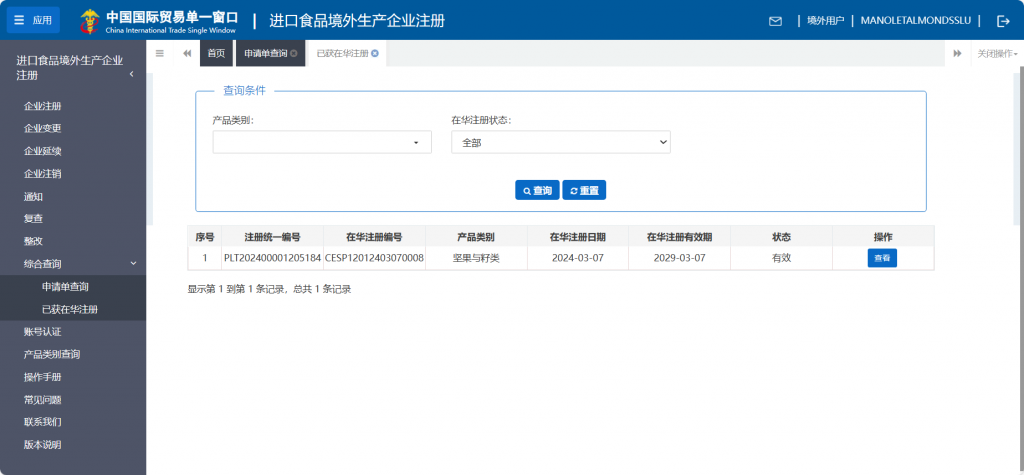Open the 关闭操作 dropdown
This screenshot has height=475, width=1024.
coord(997,54)
